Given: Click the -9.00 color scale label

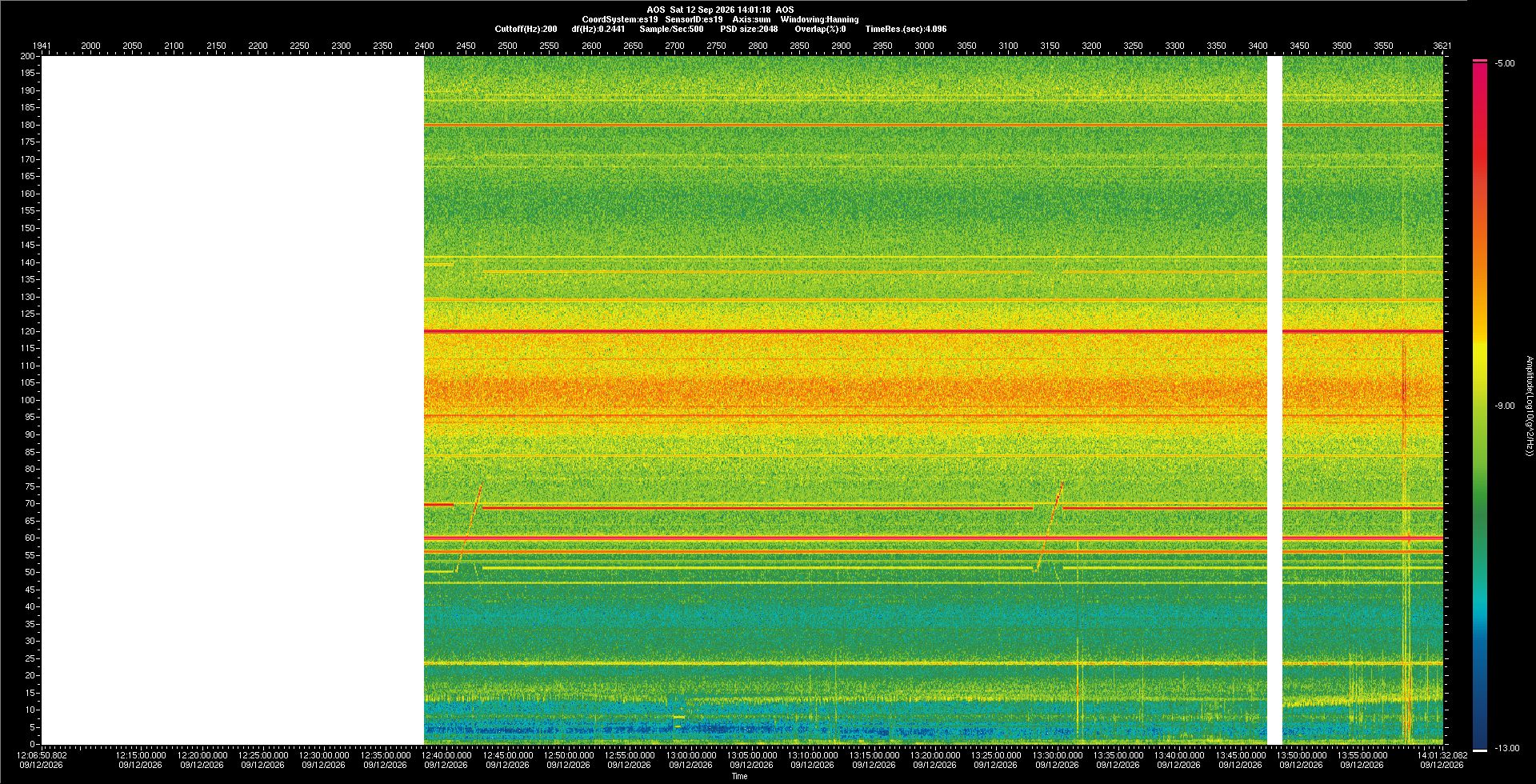Looking at the screenshot, I should [1505, 406].
